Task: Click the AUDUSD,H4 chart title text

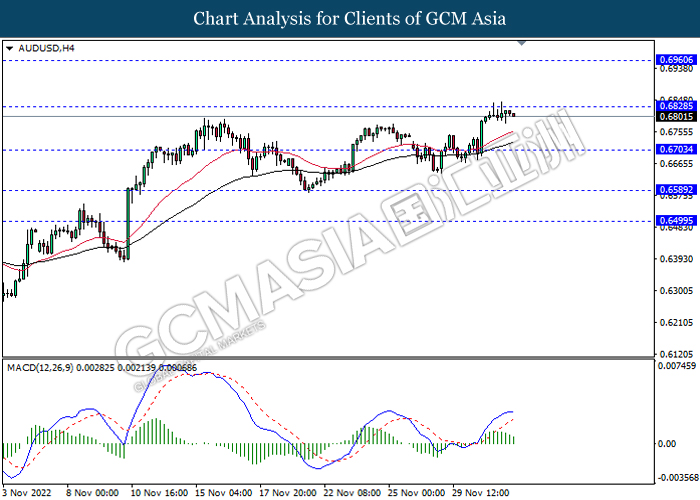Action: pos(46,48)
